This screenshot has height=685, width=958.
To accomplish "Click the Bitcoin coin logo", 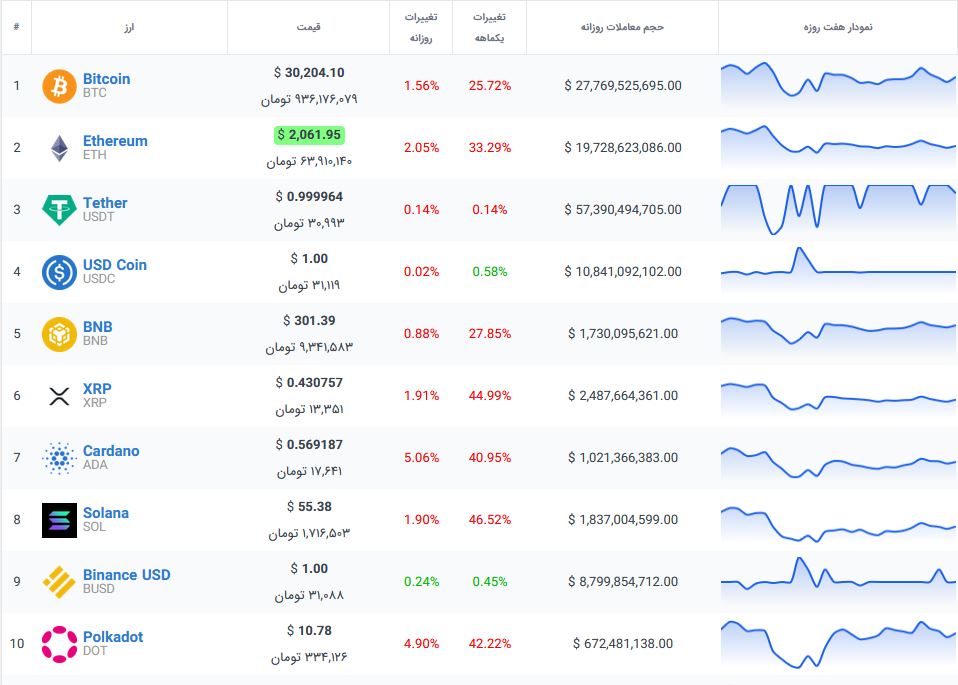I will click(x=59, y=86).
